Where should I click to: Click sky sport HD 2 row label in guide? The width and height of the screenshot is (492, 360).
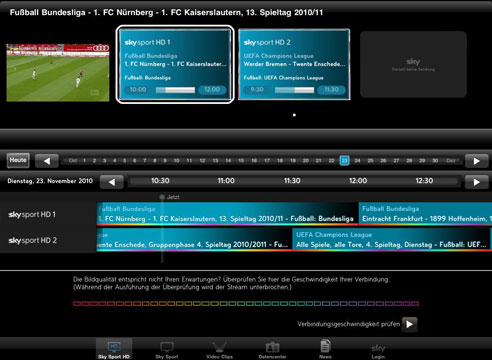[33, 240]
